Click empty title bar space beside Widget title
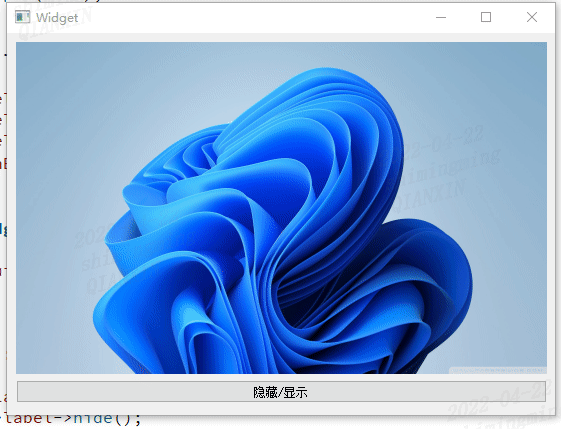 click(250, 17)
